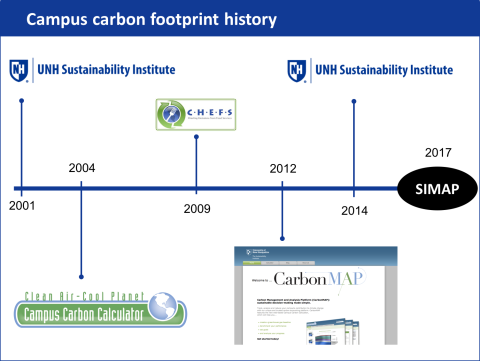Select the CHEFS logo image
The image size is (480, 361).
[196, 114]
